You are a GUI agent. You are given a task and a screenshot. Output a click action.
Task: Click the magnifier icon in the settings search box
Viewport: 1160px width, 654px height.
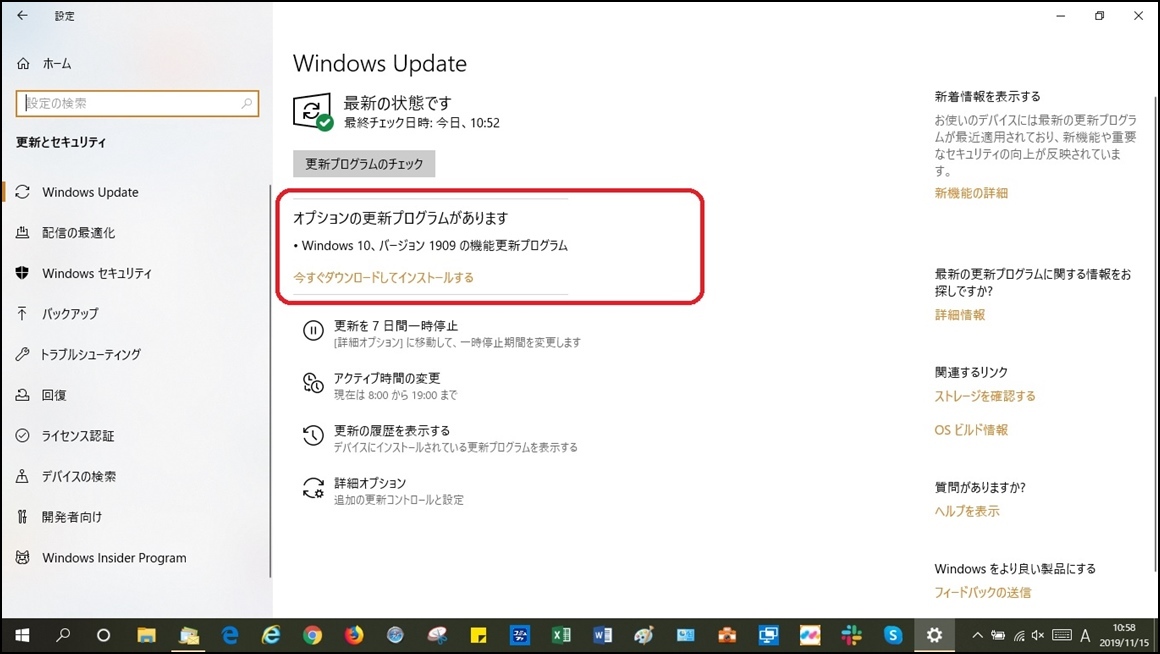pyautogui.click(x=247, y=104)
